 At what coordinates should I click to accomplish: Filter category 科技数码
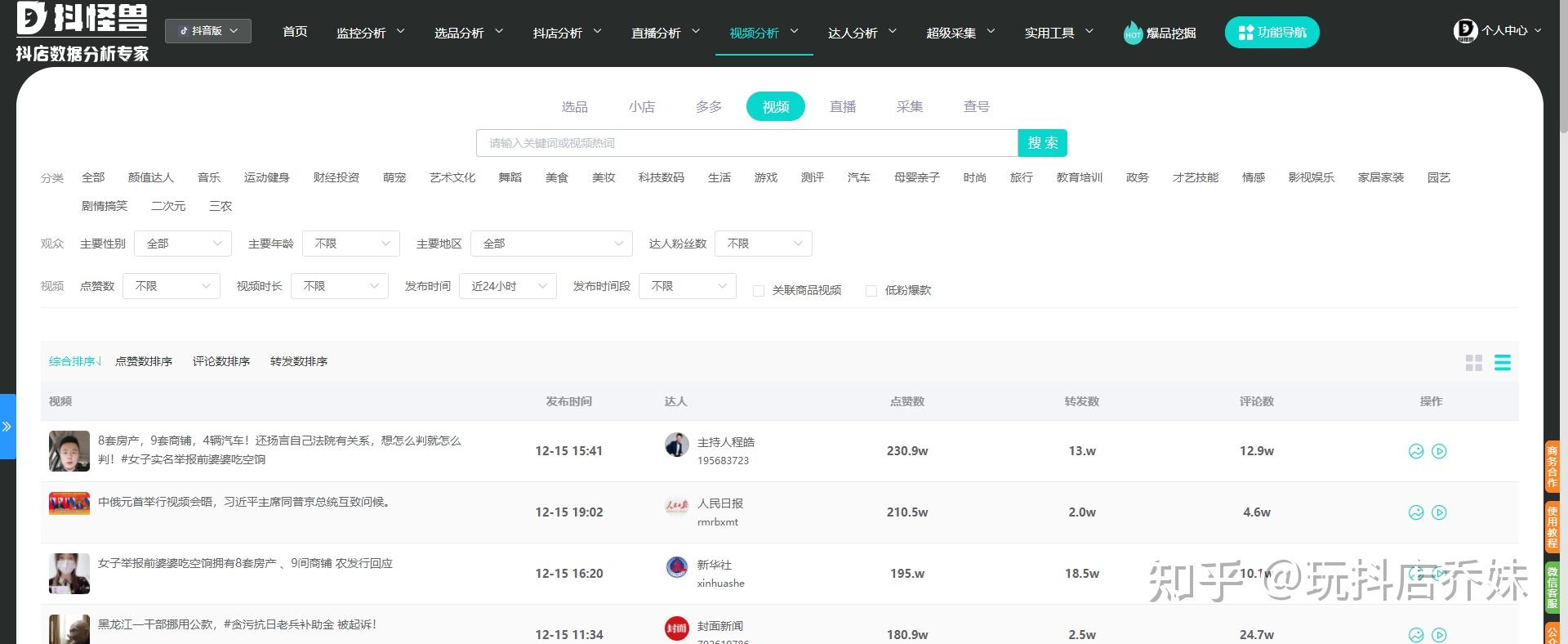pyautogui.click(x=661, y=177)
